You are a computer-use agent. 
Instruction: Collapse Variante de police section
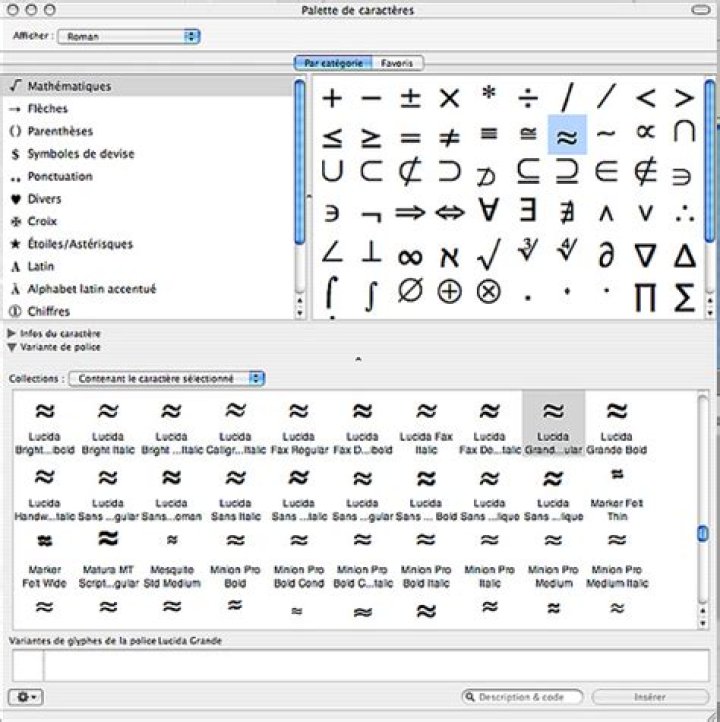pyautogui.click(x=12, y=347)
